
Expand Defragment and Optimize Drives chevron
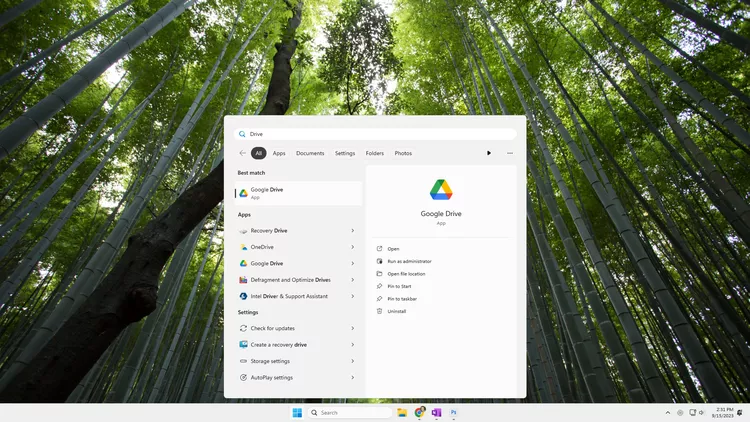(353, 280)
